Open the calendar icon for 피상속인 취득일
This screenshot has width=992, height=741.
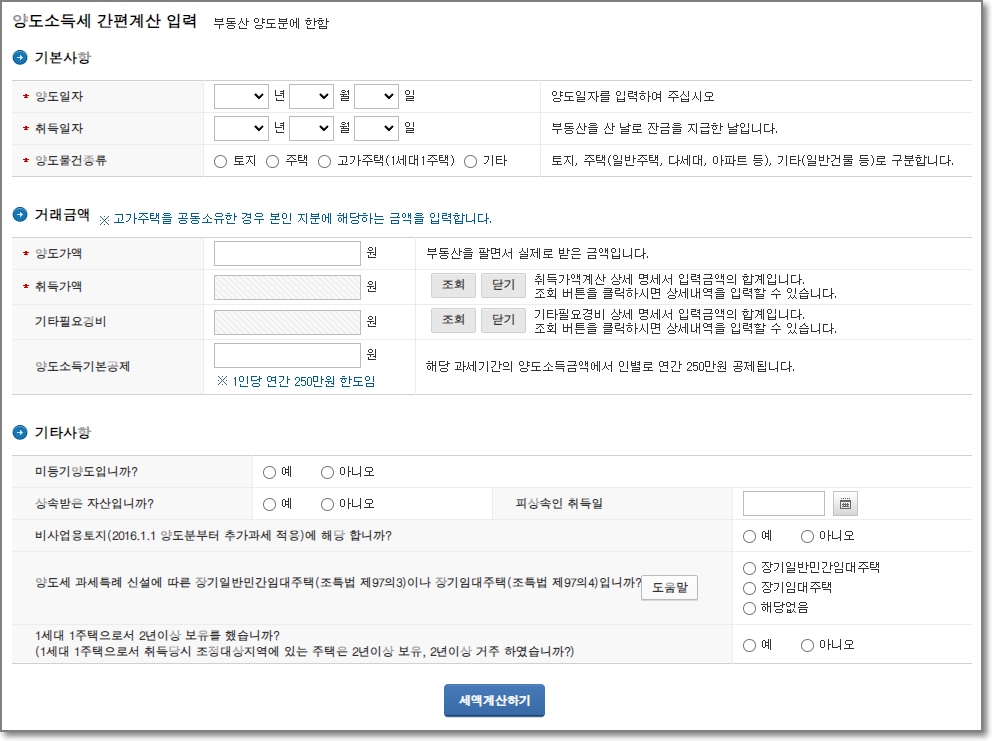(x=845, y=504)
